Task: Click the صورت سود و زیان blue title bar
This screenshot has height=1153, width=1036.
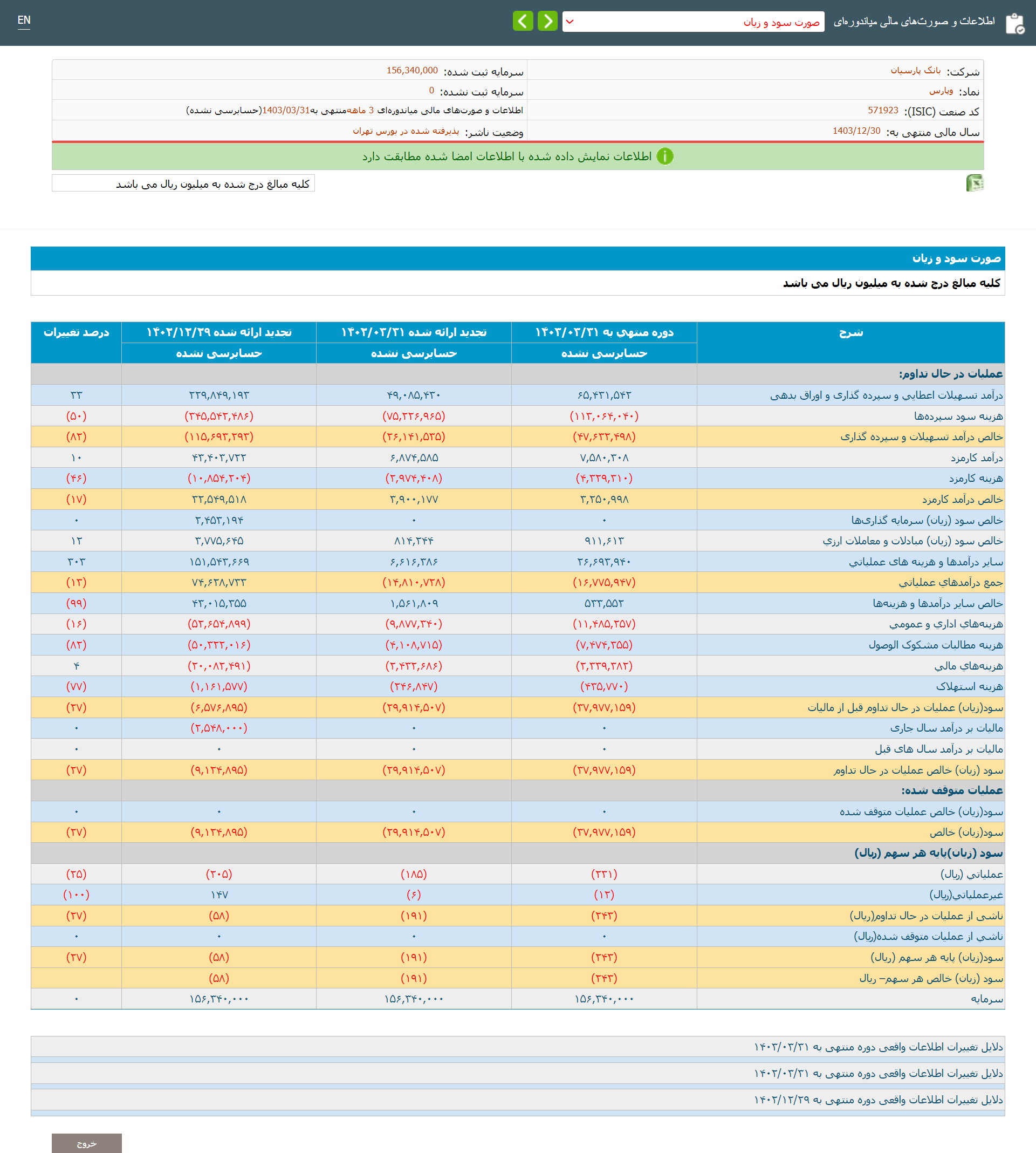Action: [518, 258]
